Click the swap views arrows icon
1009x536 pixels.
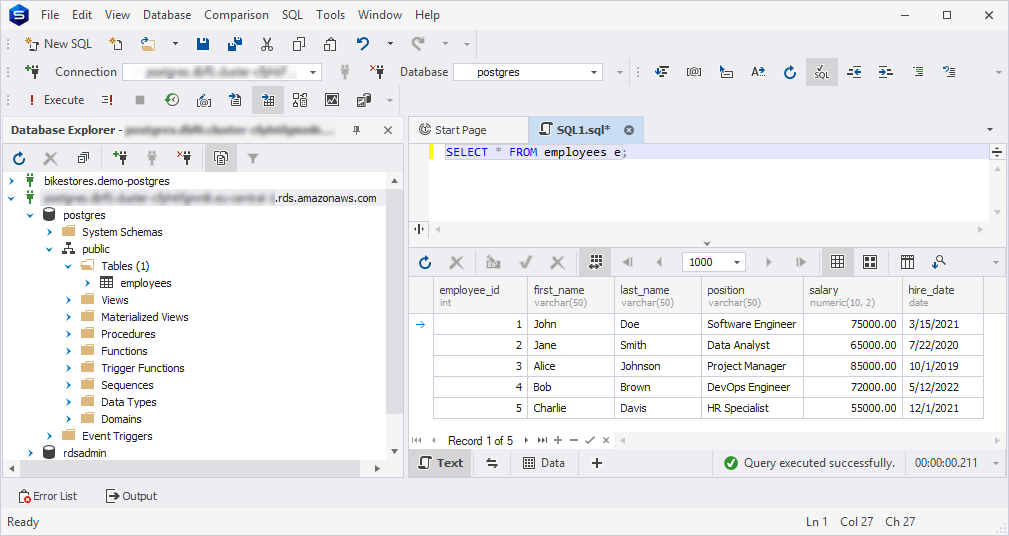[x=492, y=463]
